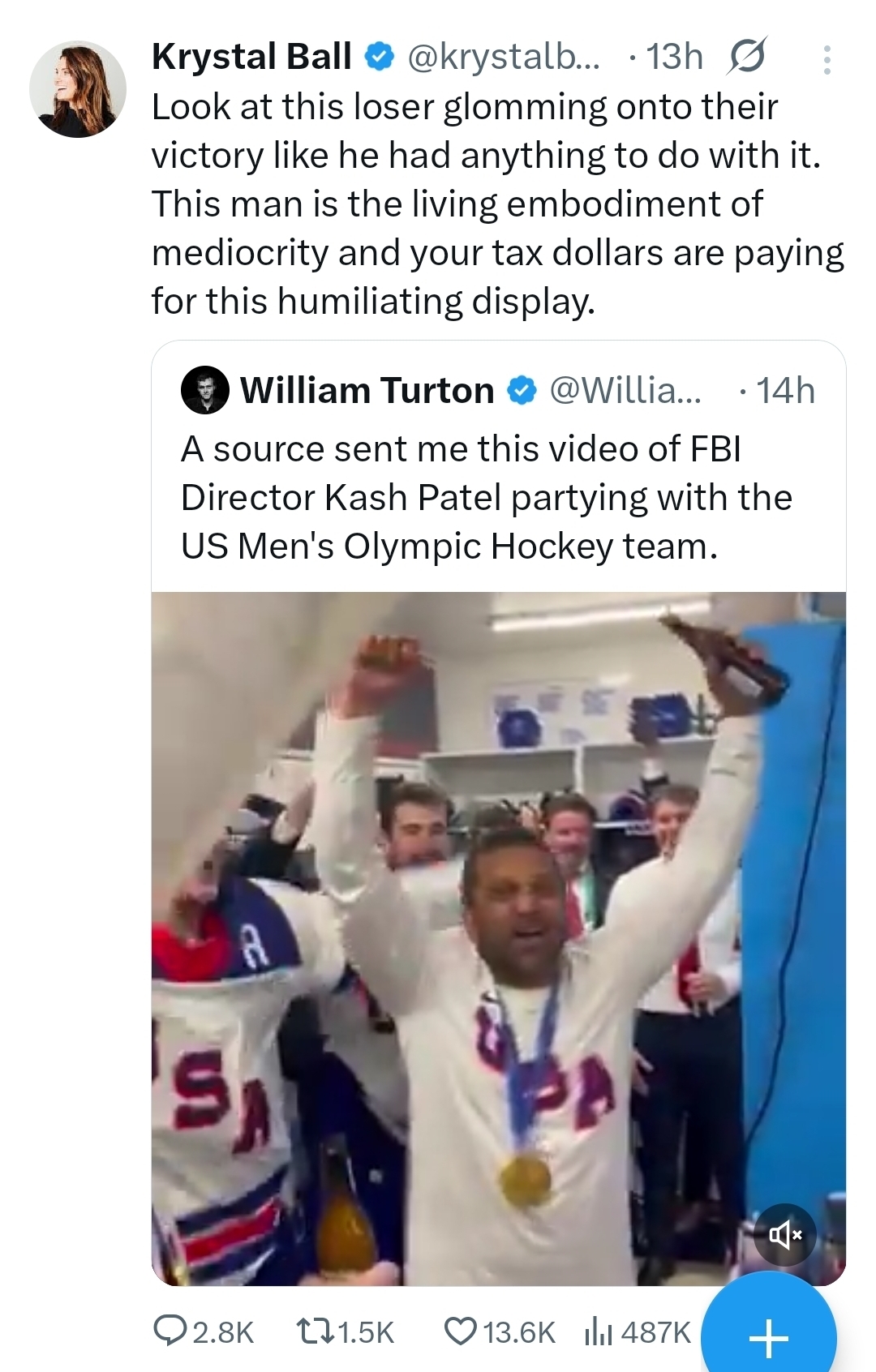Open Krystal Ball's display name link
The width and height of the screenshot is (876, 1372).
[x=251, y=57]
